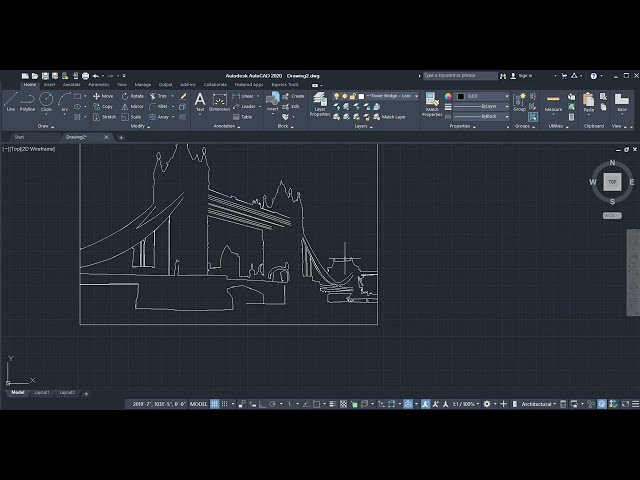Toggle MODEL space button in status bar

tap(198, 404)
